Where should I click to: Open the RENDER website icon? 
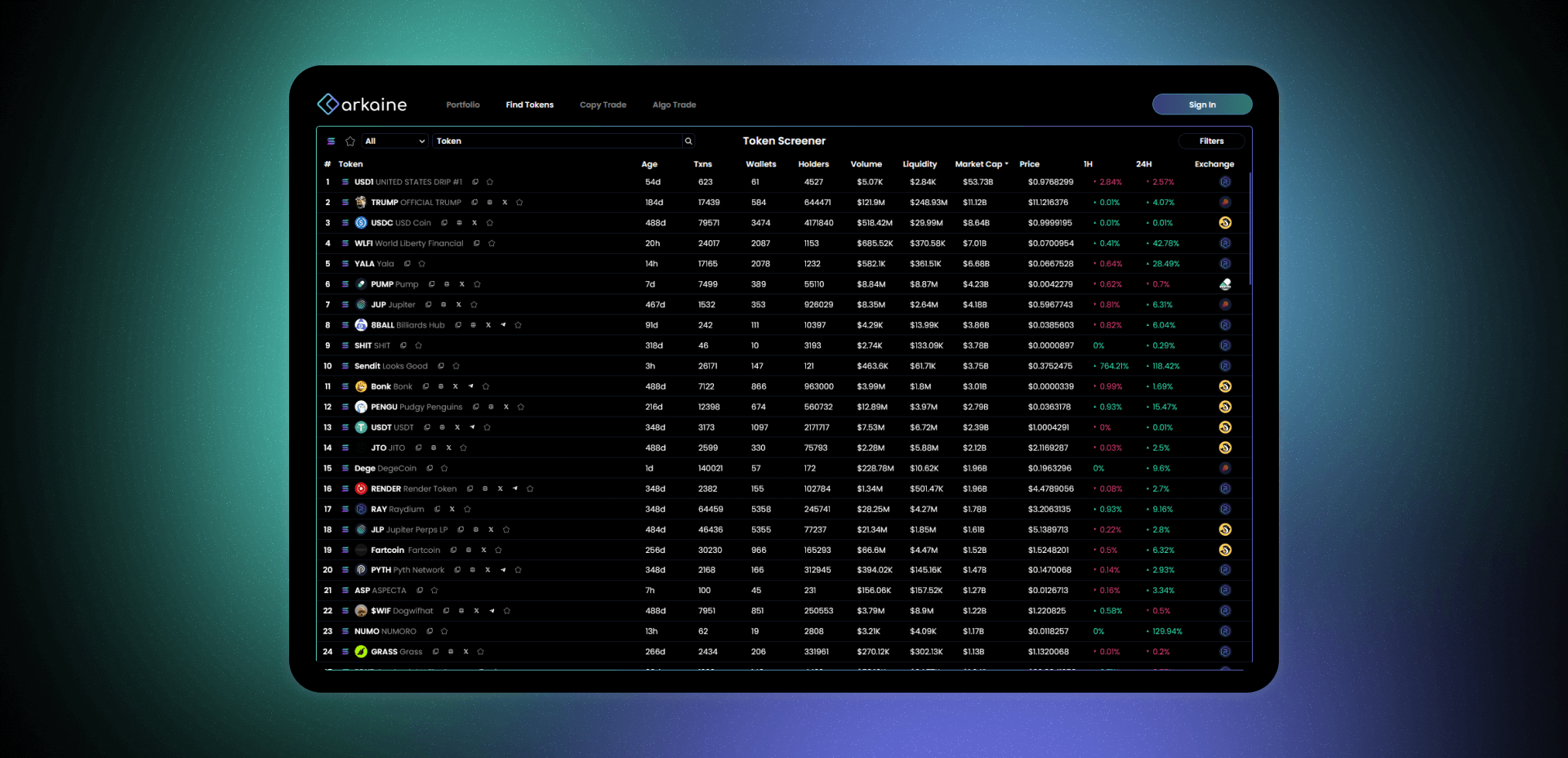tap(485, 488)
